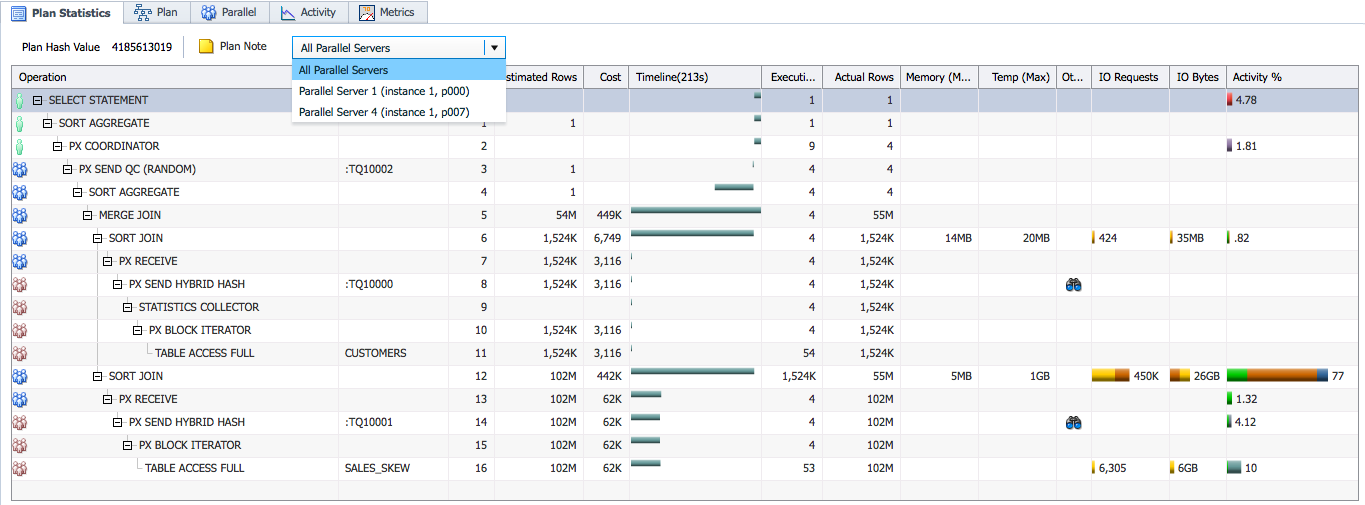Click parallel server icon beside MERGE JOIN

coord(19,215)
